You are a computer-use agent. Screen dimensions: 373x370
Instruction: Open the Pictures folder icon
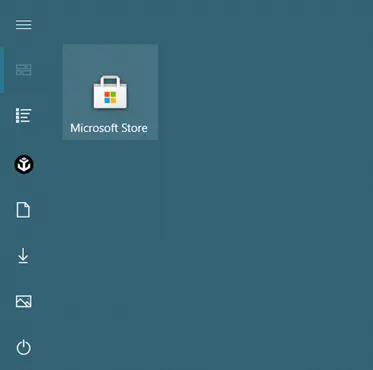coord(24,301)
